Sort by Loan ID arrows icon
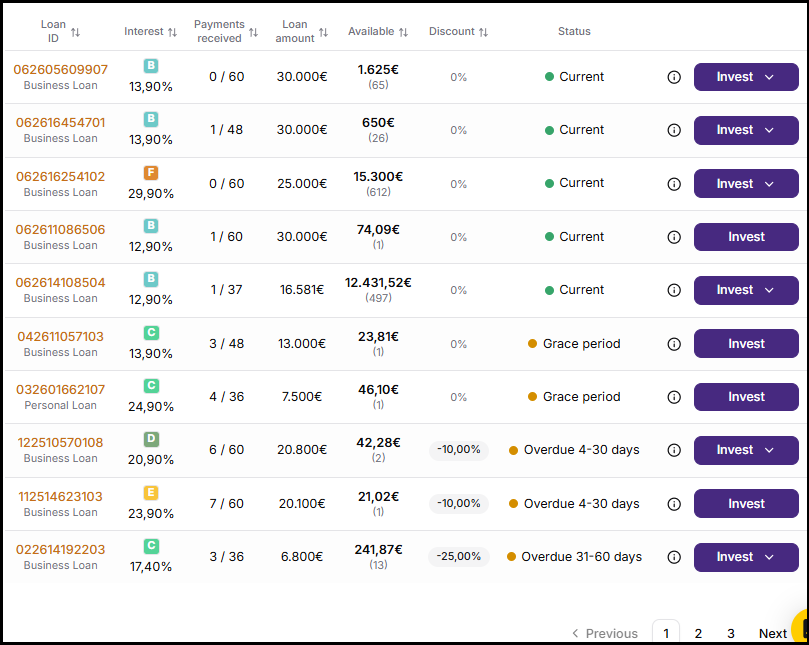809x645 pixels. pos(75,32)
